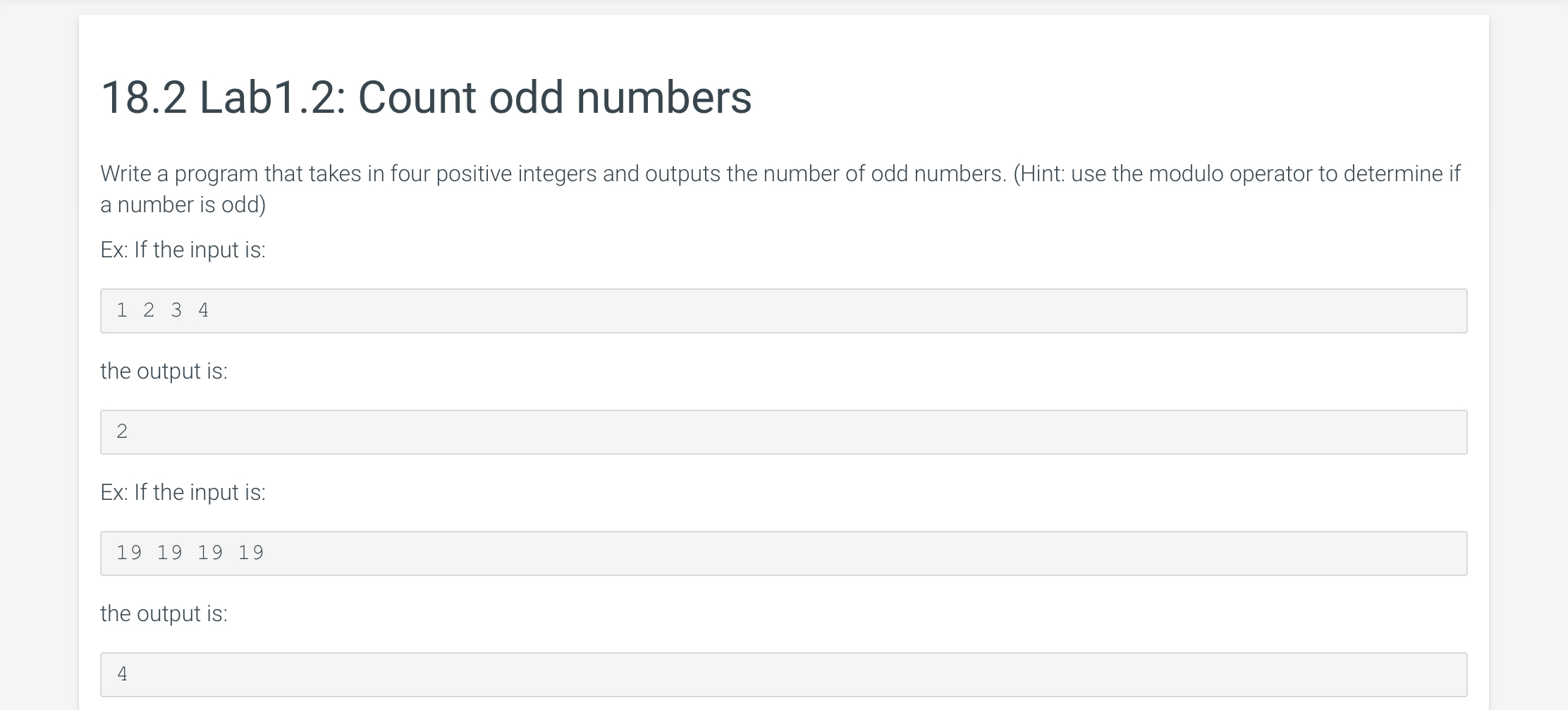Click the first 'the output is:' label
This screenshot has width=1568, height=710.
(164, 371)
